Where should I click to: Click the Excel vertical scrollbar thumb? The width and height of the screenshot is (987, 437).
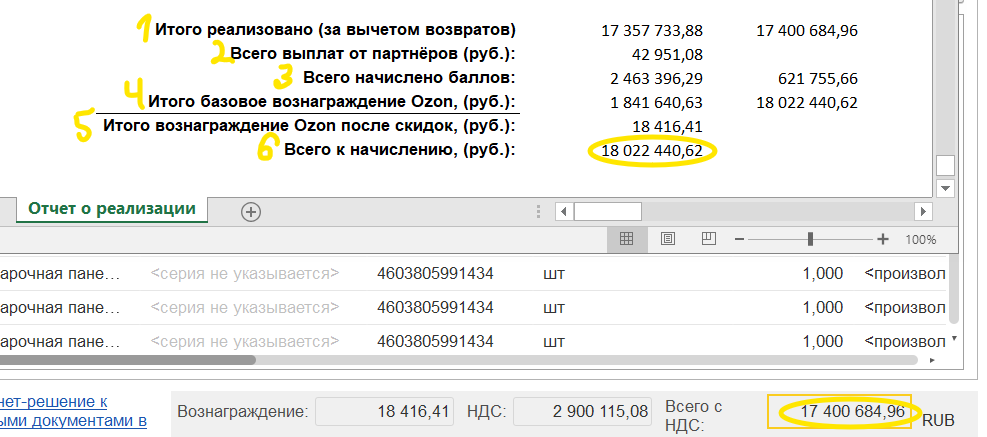pos(945,166)
